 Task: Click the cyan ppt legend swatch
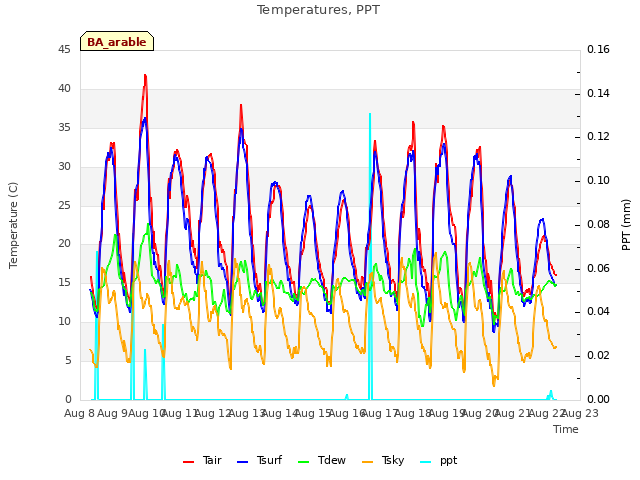[426, 462]
